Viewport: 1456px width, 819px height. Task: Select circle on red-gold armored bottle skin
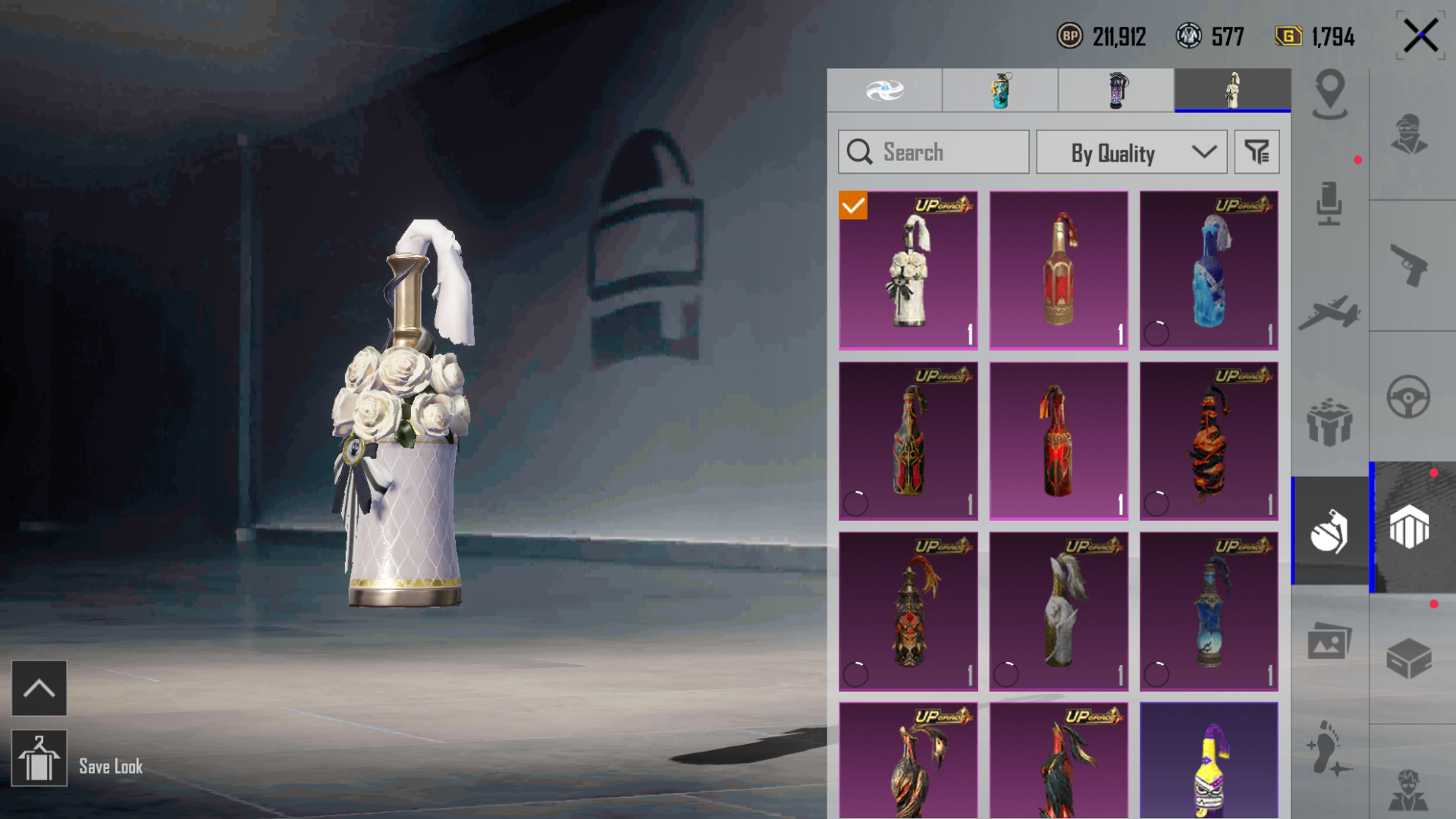[x=855, y=504]
